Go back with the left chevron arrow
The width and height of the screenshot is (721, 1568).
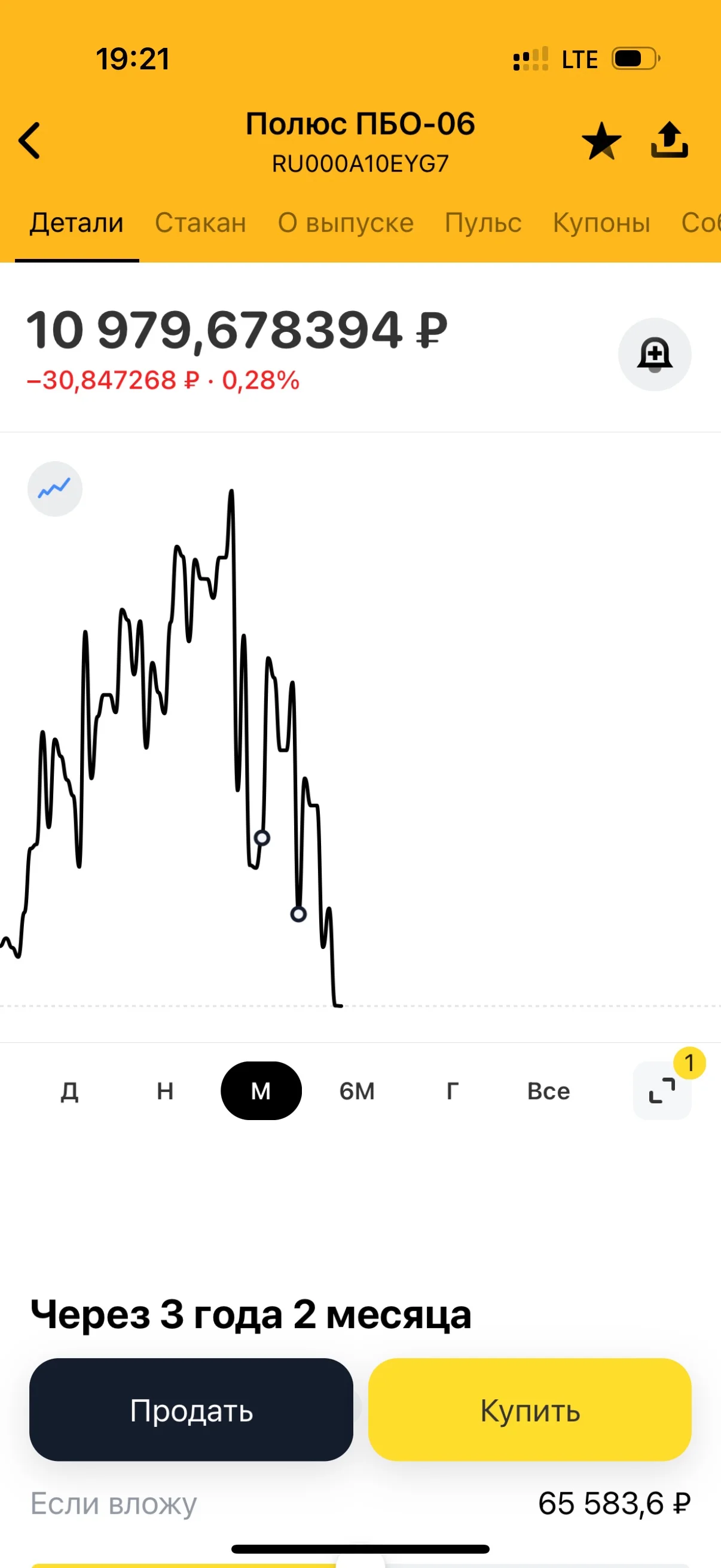[x=29, y=141]
